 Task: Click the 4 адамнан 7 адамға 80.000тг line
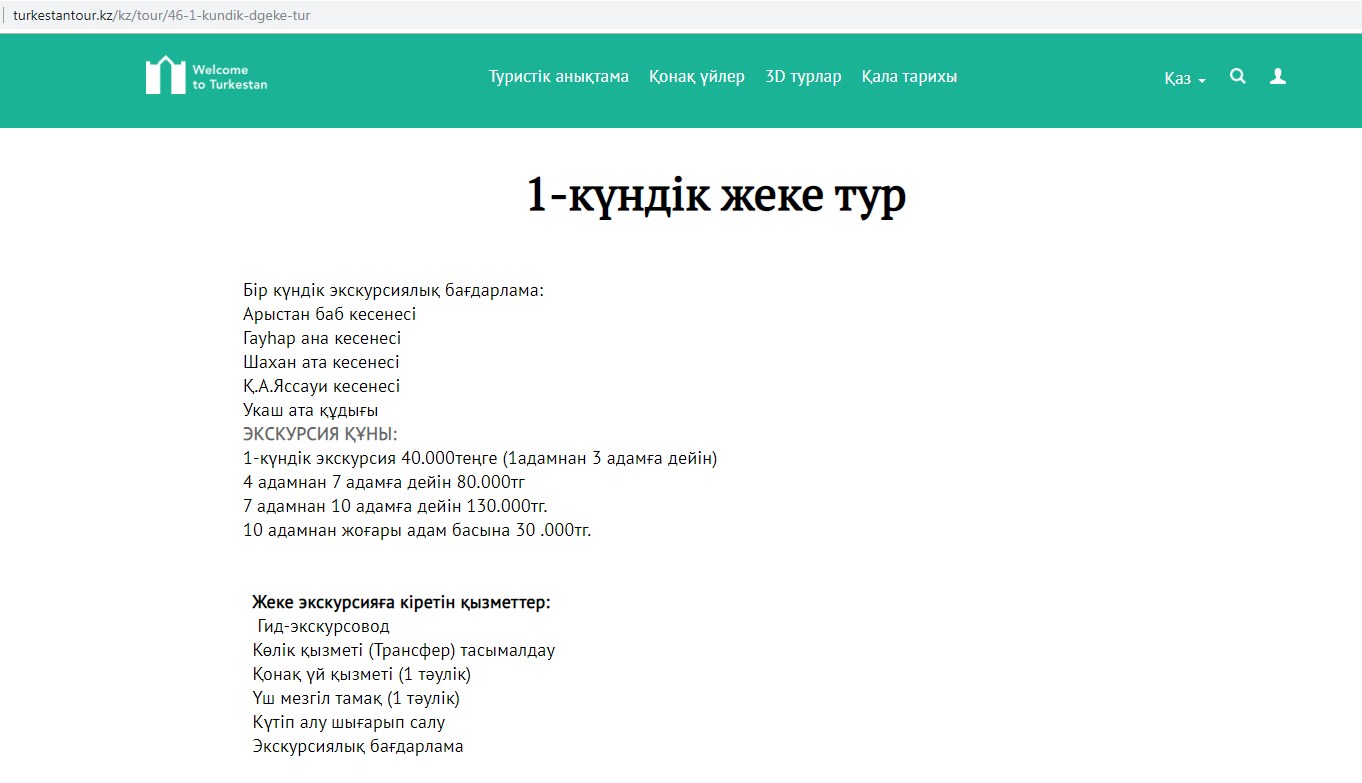384,482
